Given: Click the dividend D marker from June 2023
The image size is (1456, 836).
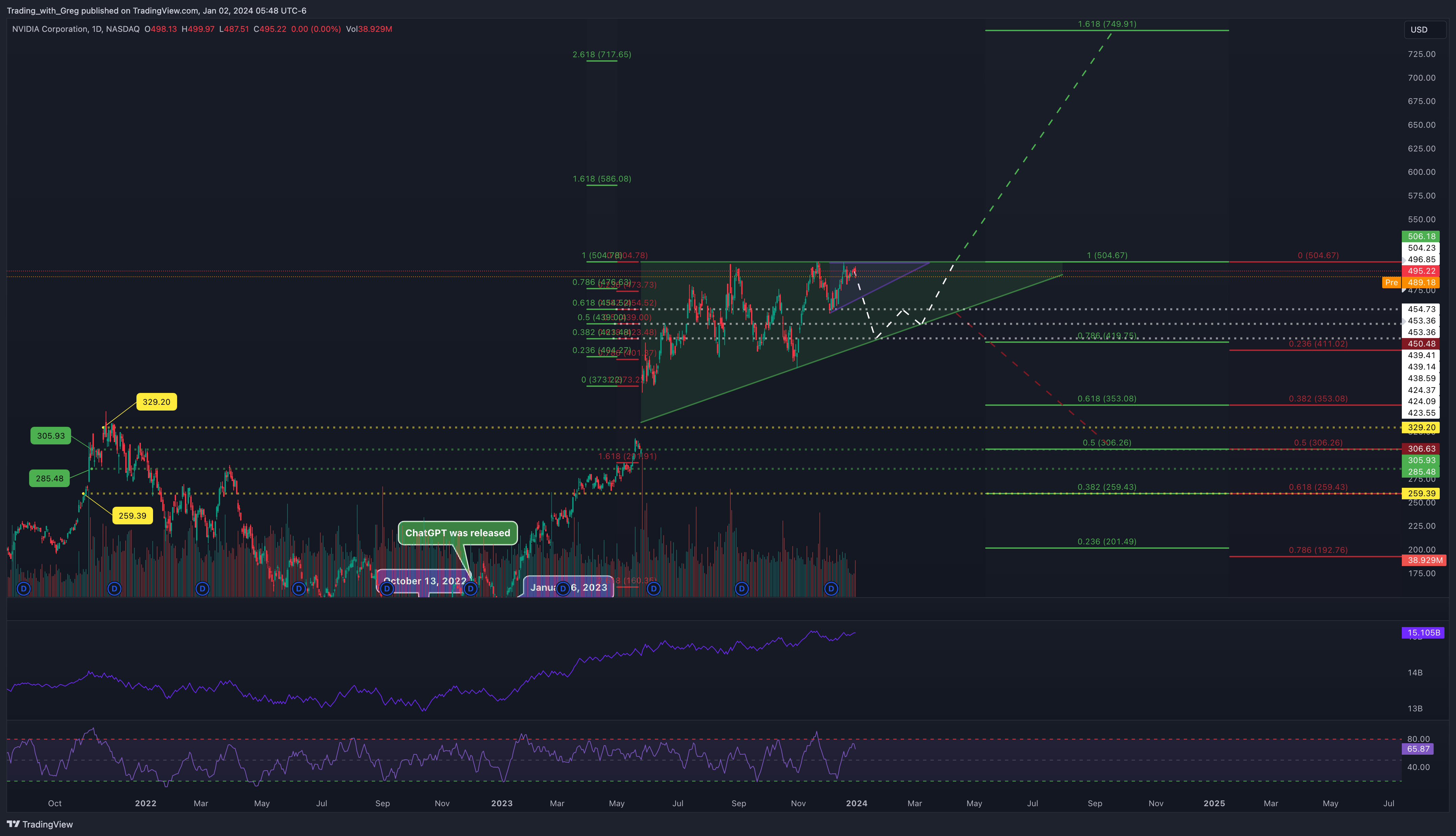Looking at the screenshot, I should (x=654, y=588).
